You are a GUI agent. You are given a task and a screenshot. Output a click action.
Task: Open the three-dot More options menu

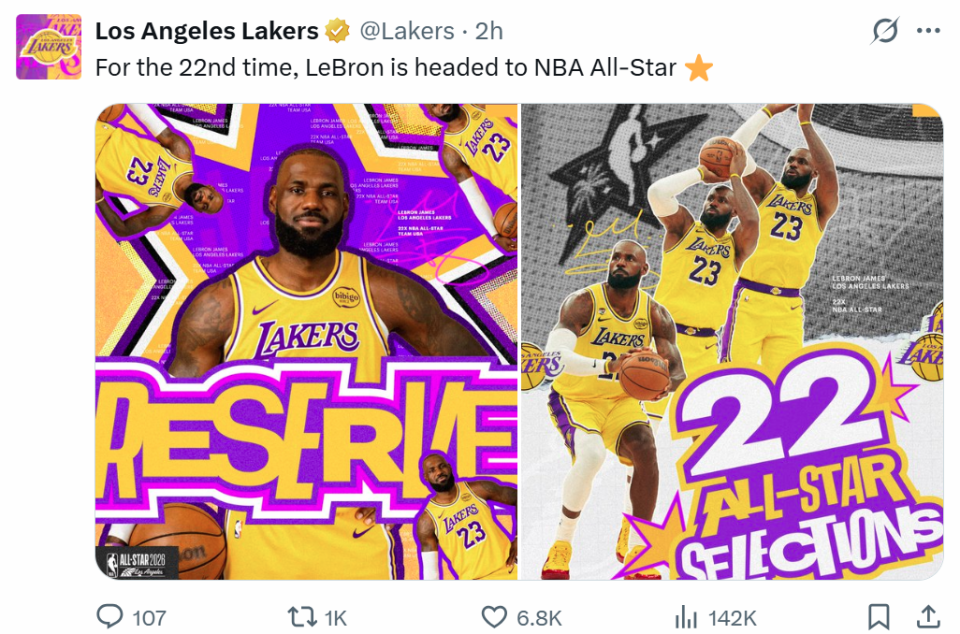click(929, 32)
